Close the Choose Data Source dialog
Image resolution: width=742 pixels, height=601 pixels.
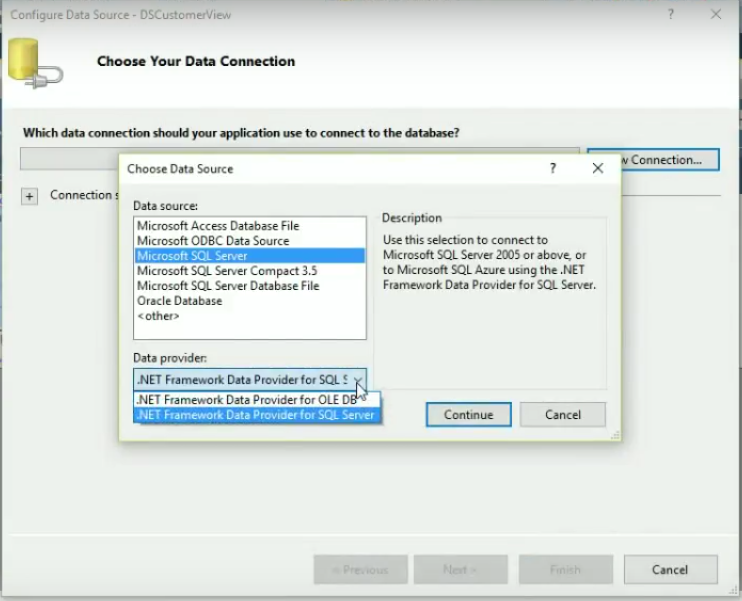point(598,168)
